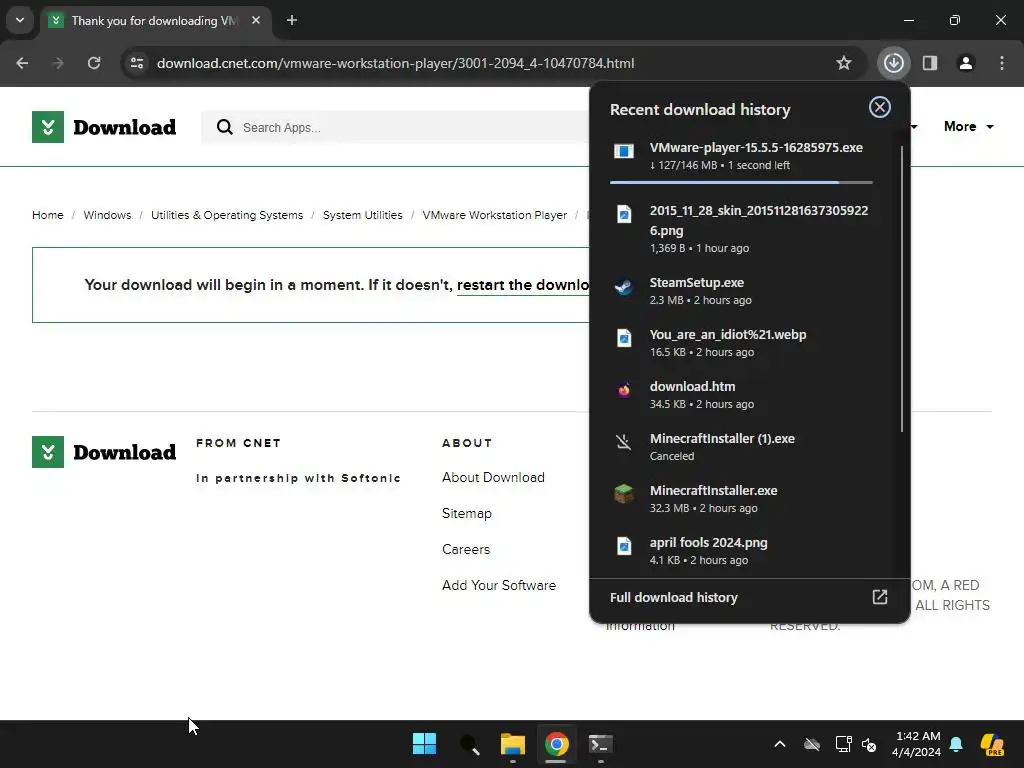1024x768 pixels.
Task: Select download.htm file name
Action: pos(692,387)
